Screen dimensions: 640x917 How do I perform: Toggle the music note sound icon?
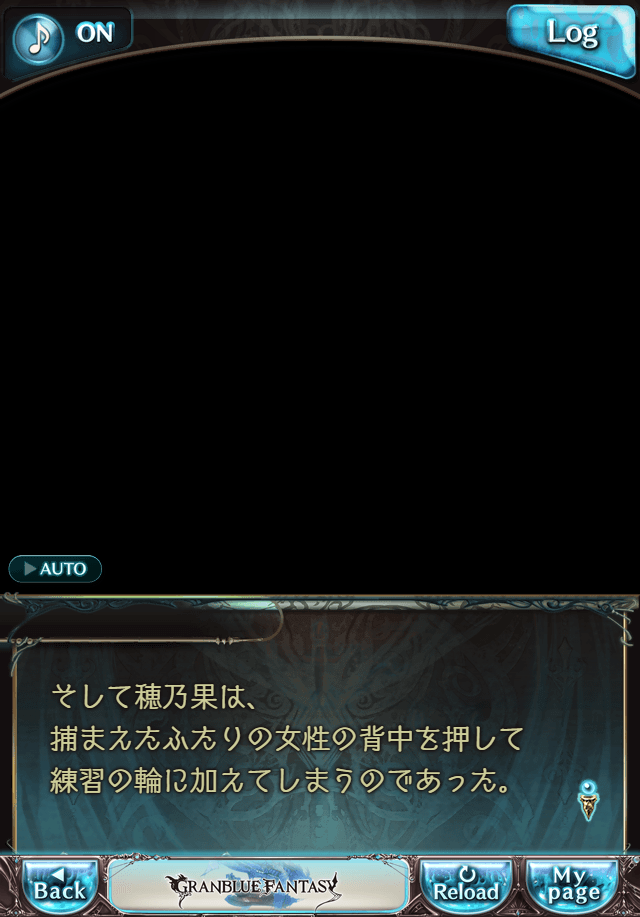37,39
